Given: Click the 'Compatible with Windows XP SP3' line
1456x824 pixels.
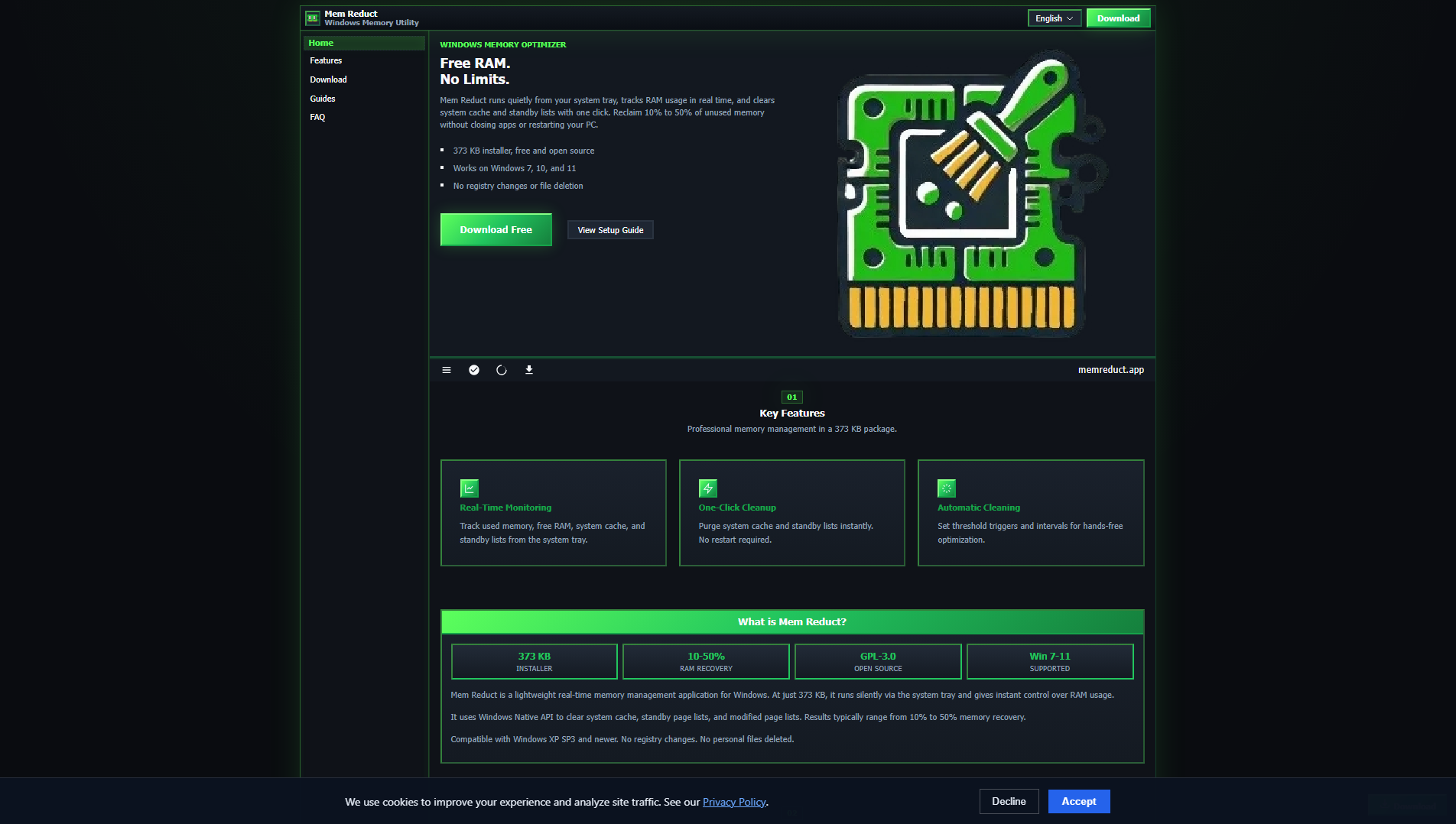Looking at the screenshot, I should 622,739.
